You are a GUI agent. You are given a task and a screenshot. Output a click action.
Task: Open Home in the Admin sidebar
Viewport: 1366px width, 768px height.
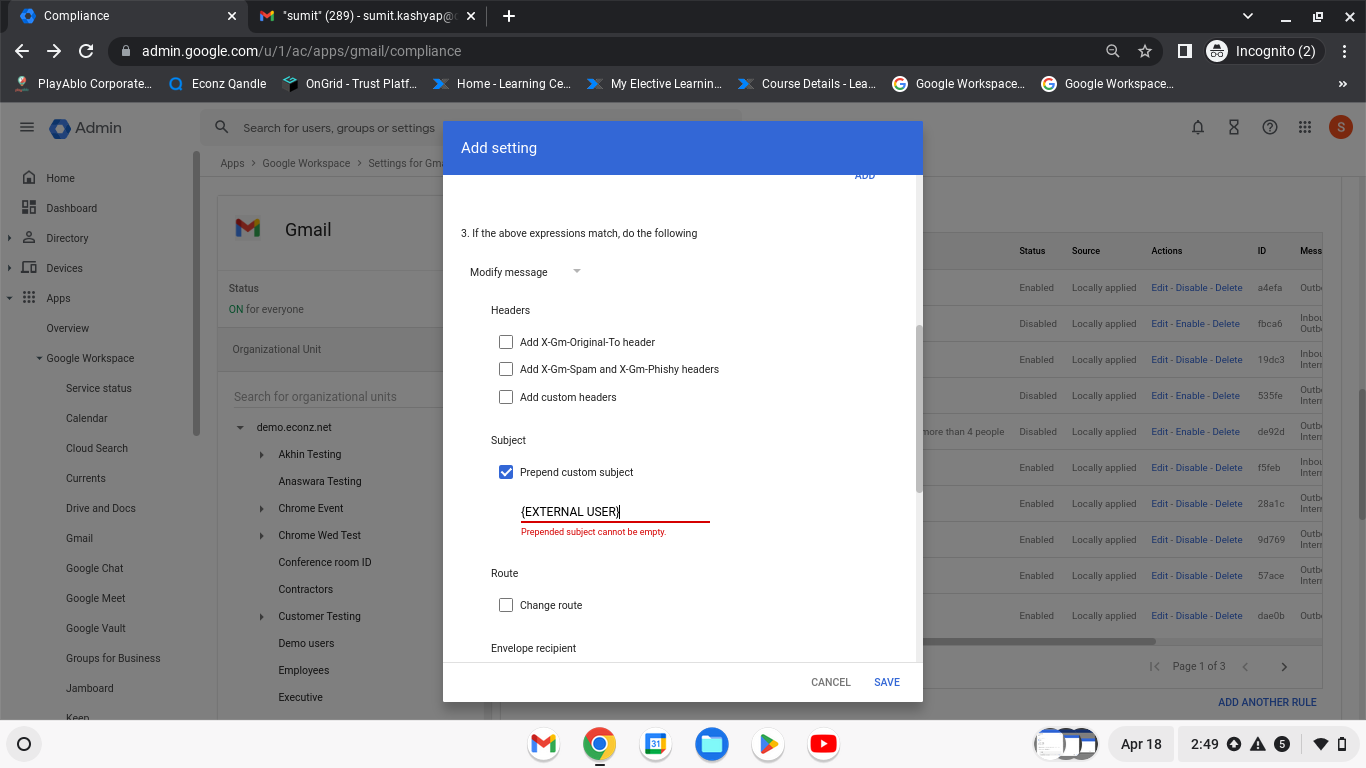pyautogui.click(x=60, y=178)
